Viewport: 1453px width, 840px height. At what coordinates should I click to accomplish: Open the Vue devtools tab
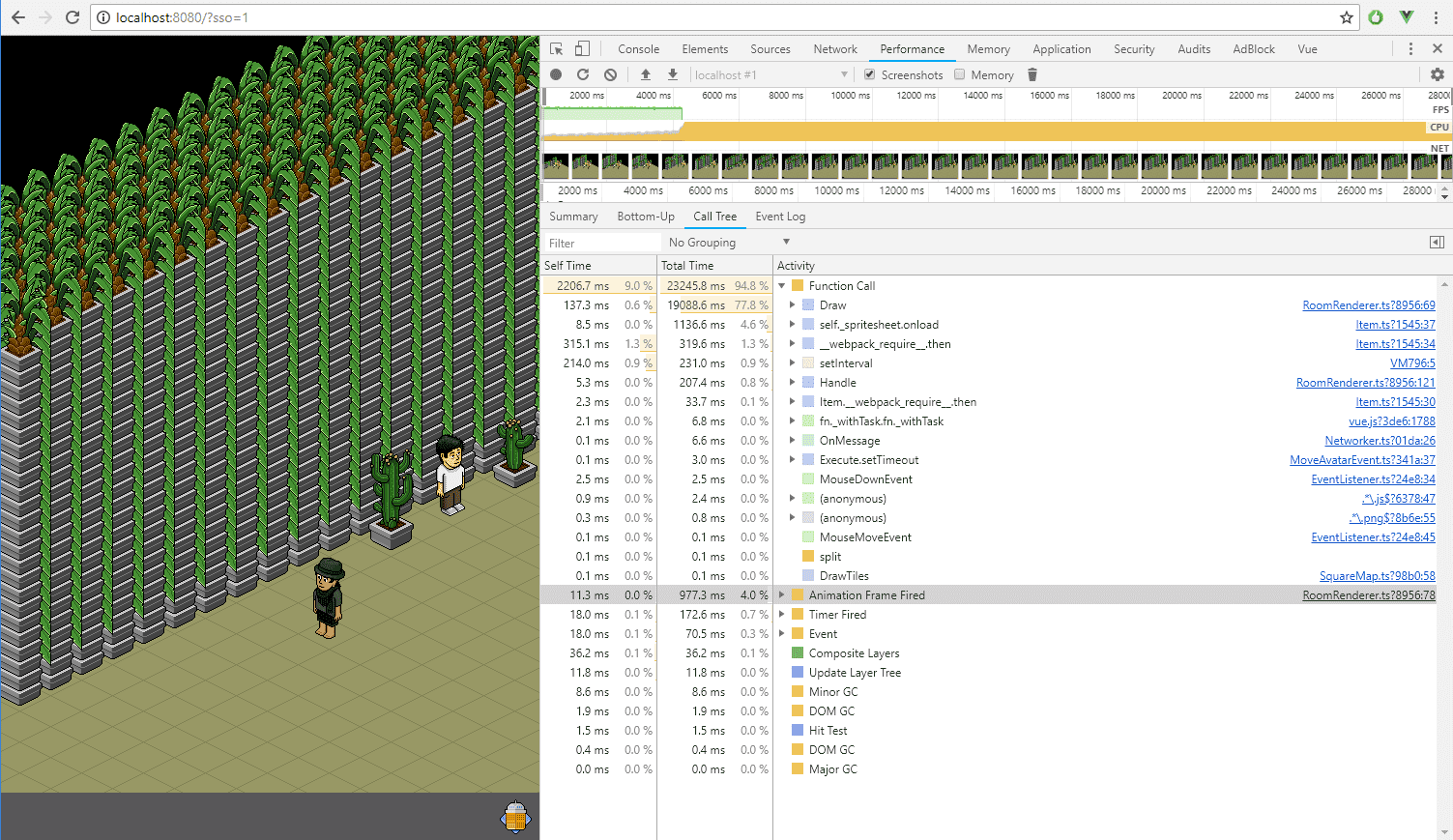1307,49
